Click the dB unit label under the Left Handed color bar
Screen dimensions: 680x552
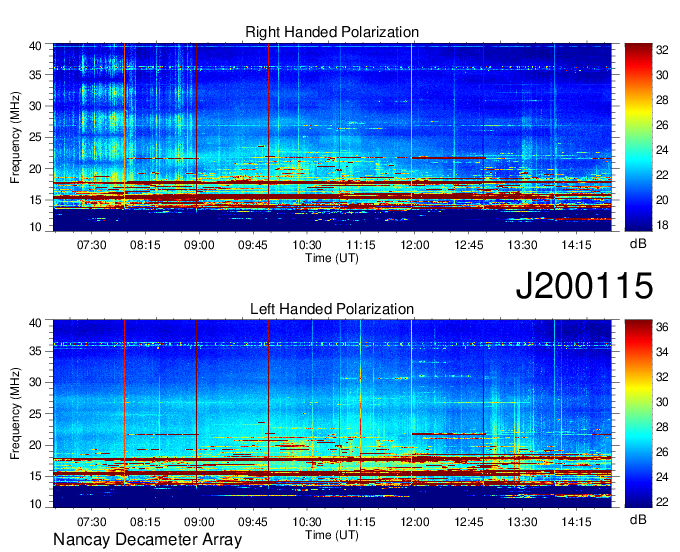tap(638, 519)
